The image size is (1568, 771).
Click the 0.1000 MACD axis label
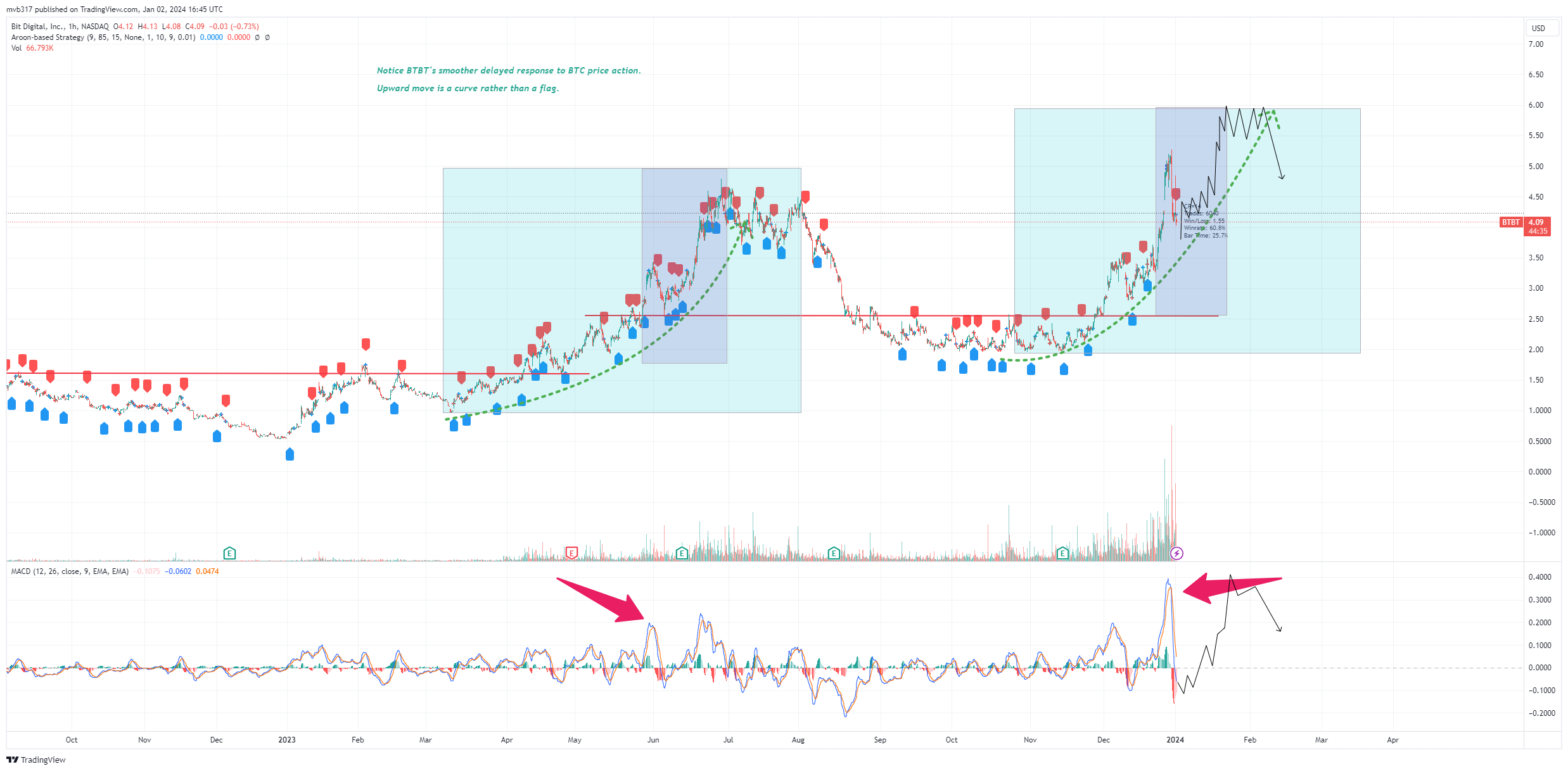click(x=1539, y=646)
